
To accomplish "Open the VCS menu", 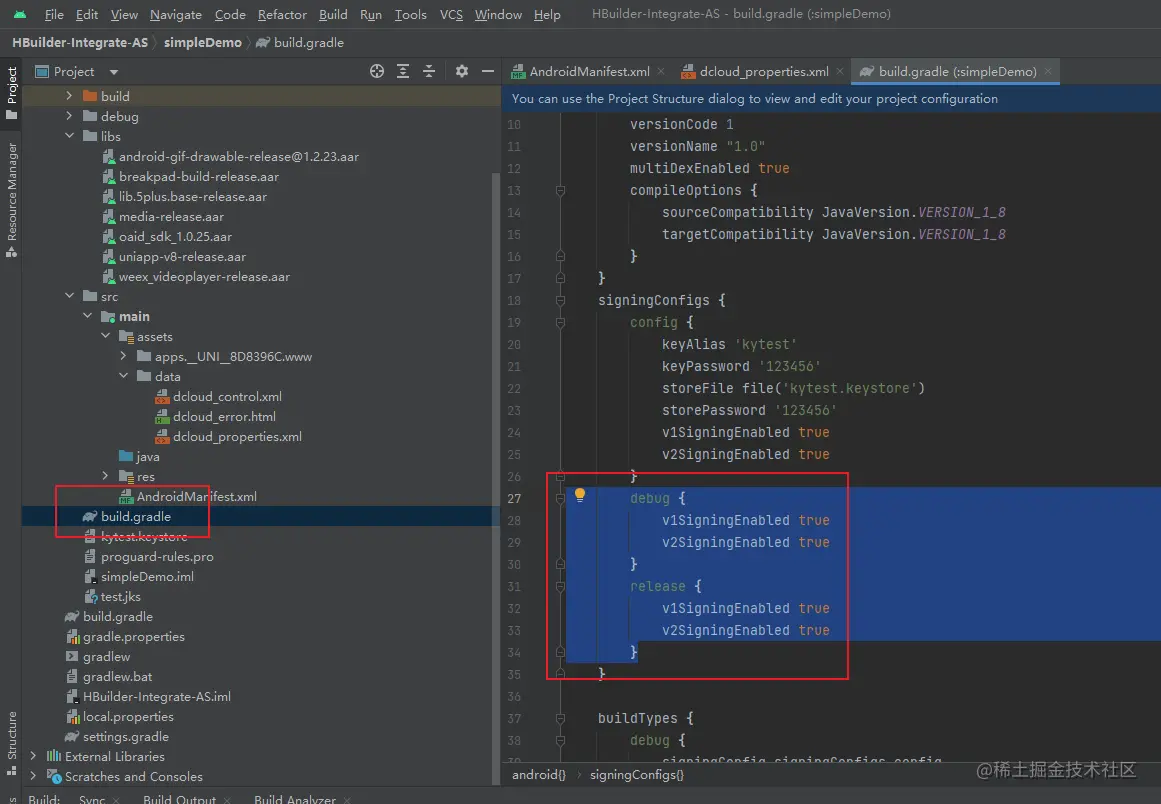I will pyautogui.click(x=451, y=14).
